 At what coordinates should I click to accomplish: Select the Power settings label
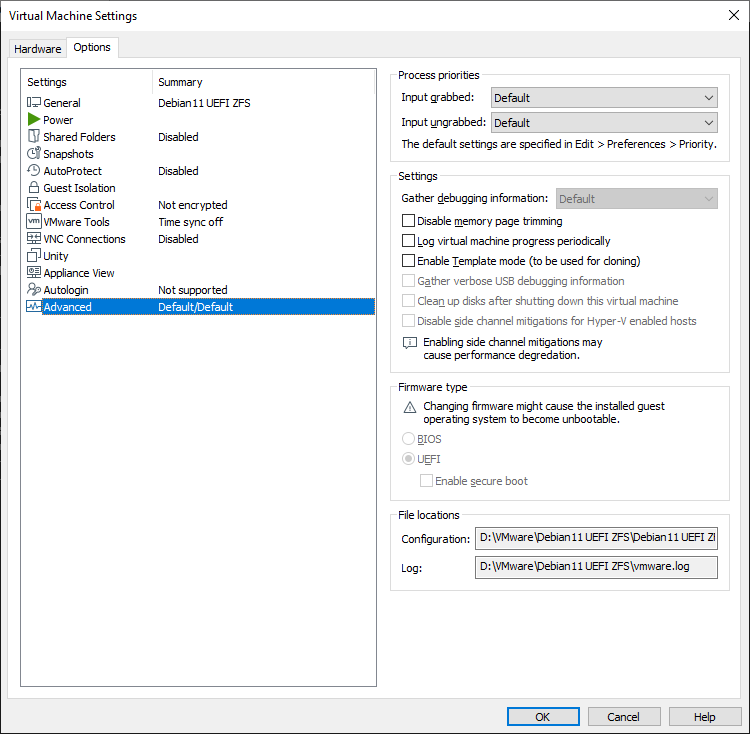[58, 120]
